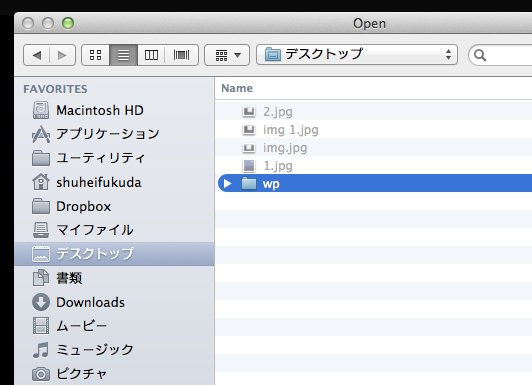Click the img.jpg file
This screenshot has height=385, width=532.
pyautogui.click(x=285, y=148)
